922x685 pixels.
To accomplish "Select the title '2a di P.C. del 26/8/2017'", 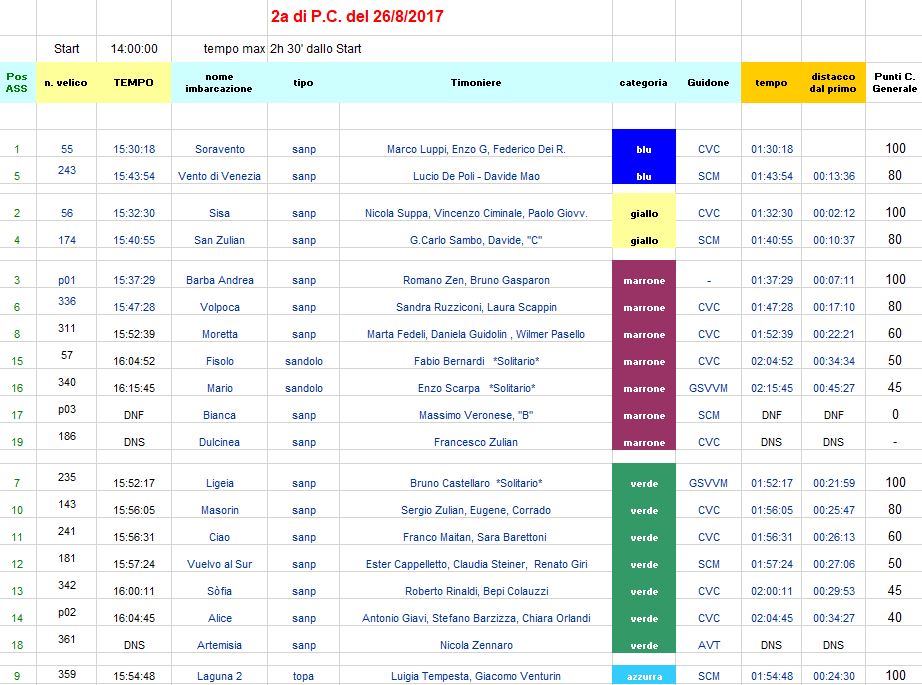I will pyautogui.click(x=357, y=16).
